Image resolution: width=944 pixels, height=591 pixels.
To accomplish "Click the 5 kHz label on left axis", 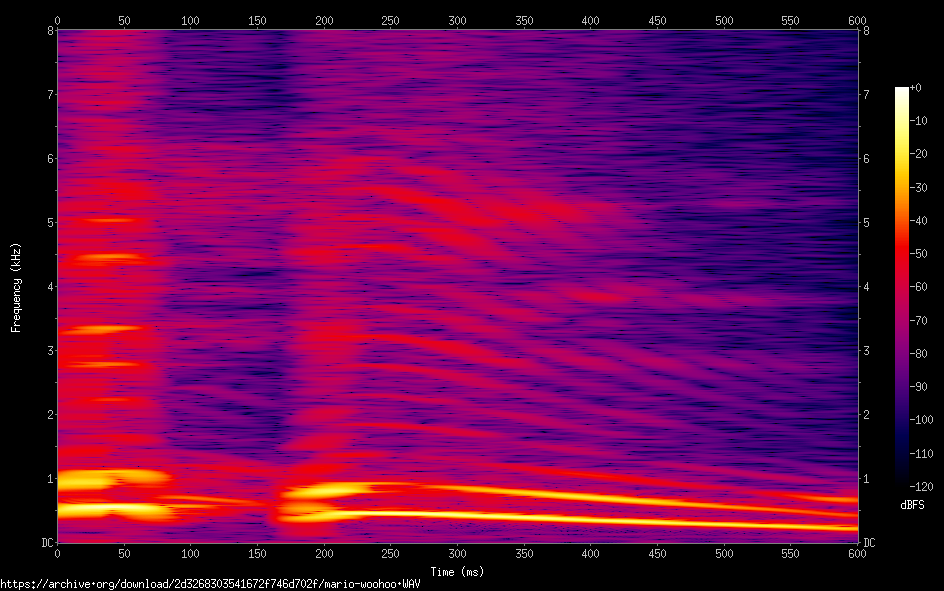I will [48, 222].
